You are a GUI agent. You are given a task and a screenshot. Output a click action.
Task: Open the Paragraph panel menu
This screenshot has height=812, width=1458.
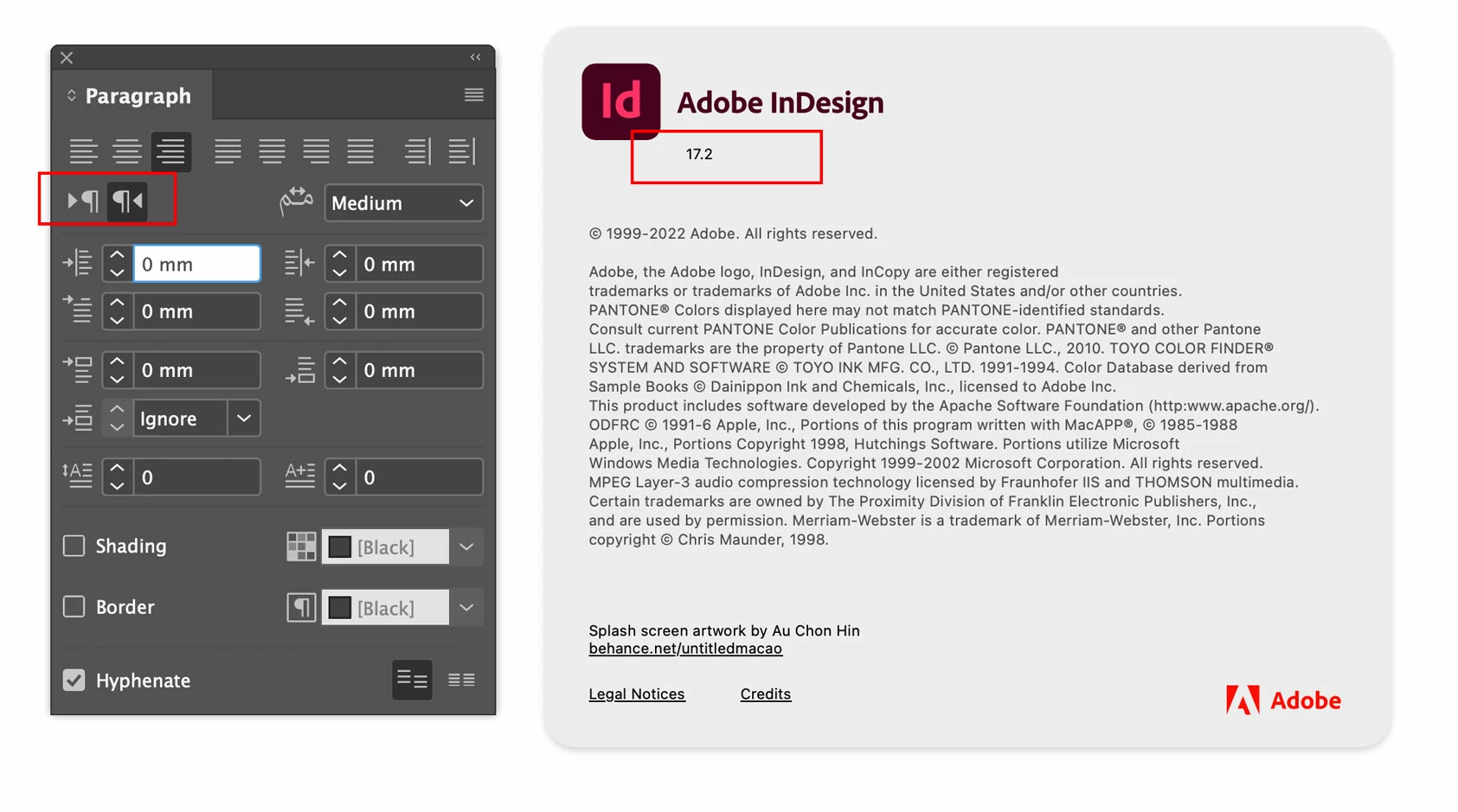click(x=473, y=94)
